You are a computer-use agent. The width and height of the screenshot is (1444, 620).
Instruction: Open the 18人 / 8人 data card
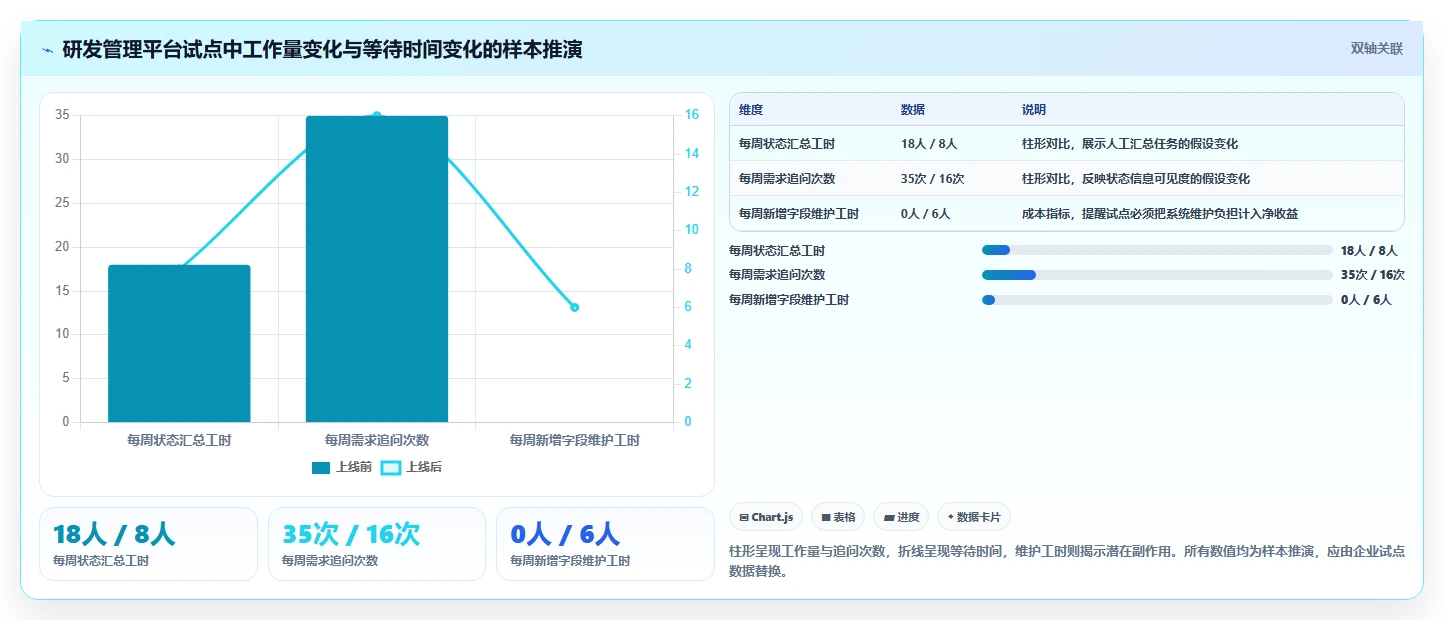pos(148,544)
